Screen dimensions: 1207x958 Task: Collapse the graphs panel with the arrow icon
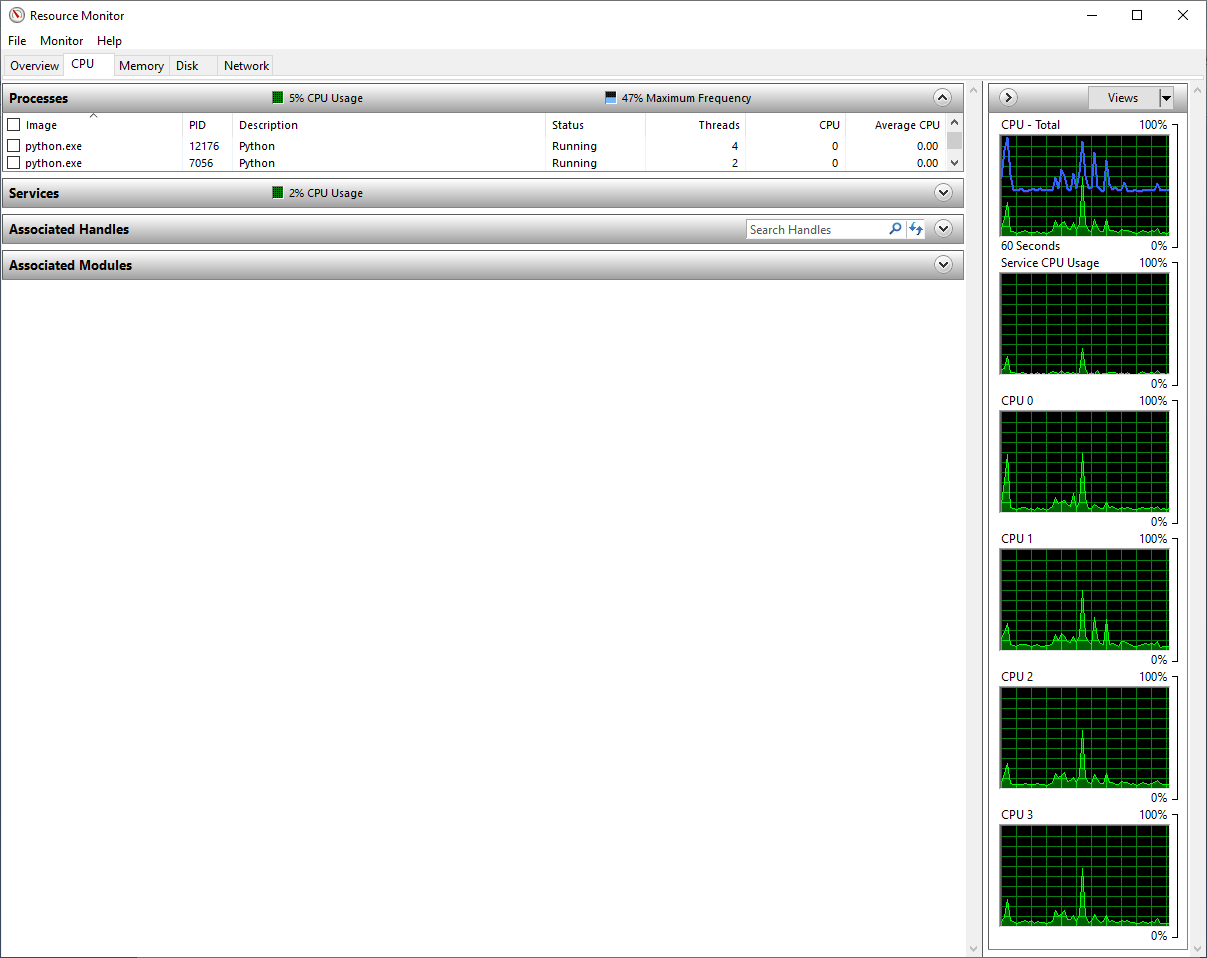click(x=1008, y=97)
